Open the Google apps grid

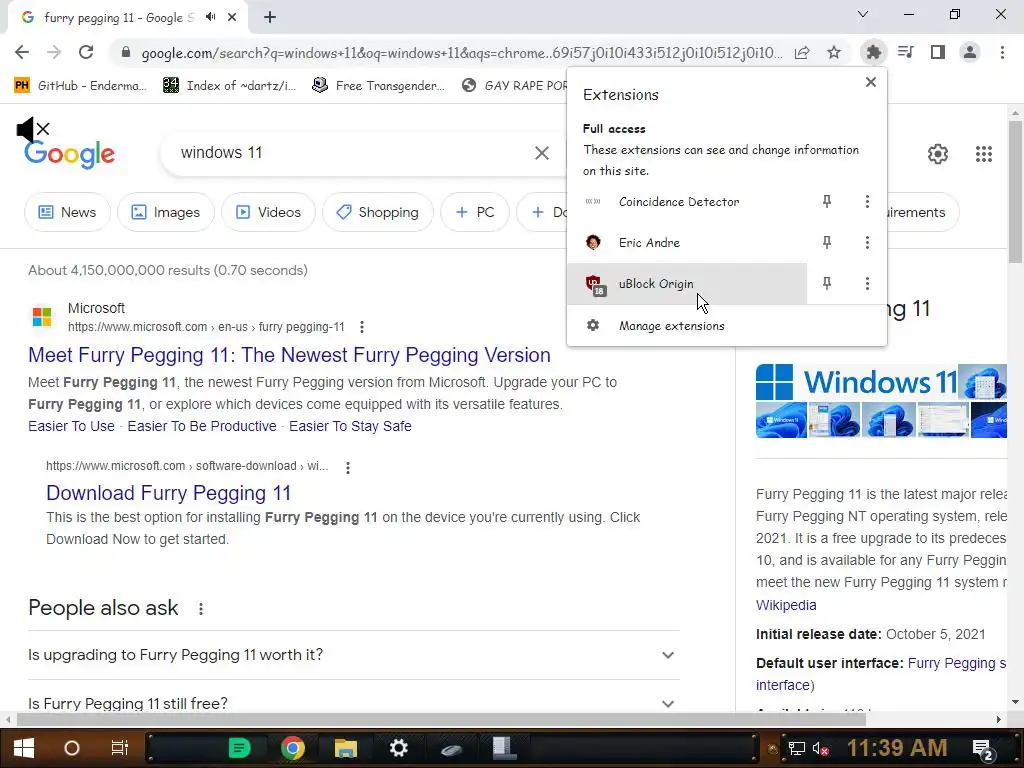[x=984, y=153]
